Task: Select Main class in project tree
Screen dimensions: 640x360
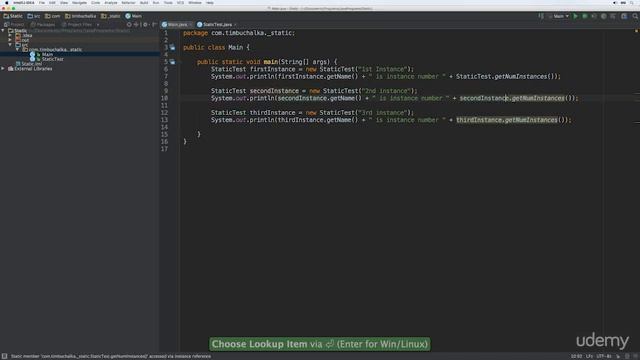Action: pyautogui.click(x=47, y=54)
